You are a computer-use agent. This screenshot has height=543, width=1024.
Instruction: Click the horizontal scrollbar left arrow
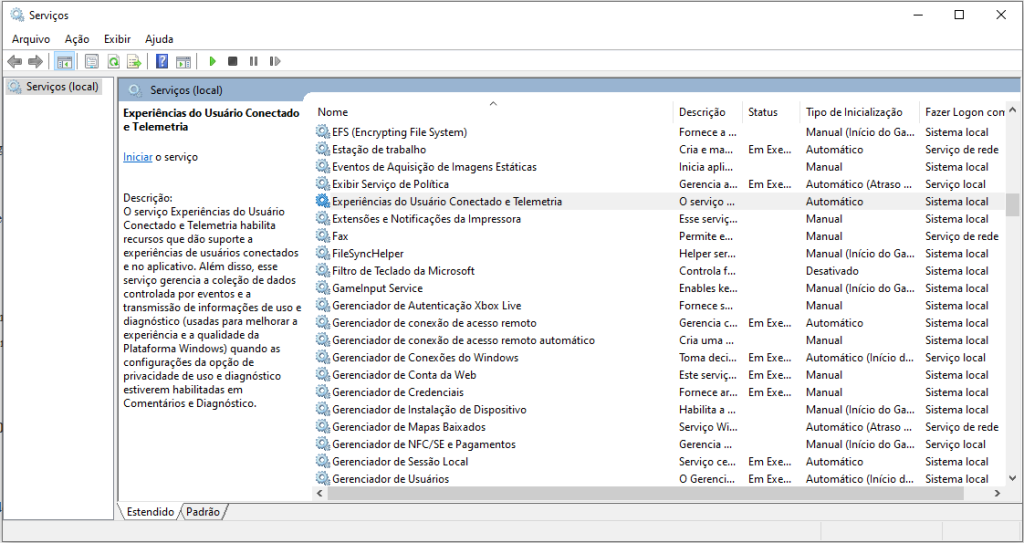click(x=319, y=493)
